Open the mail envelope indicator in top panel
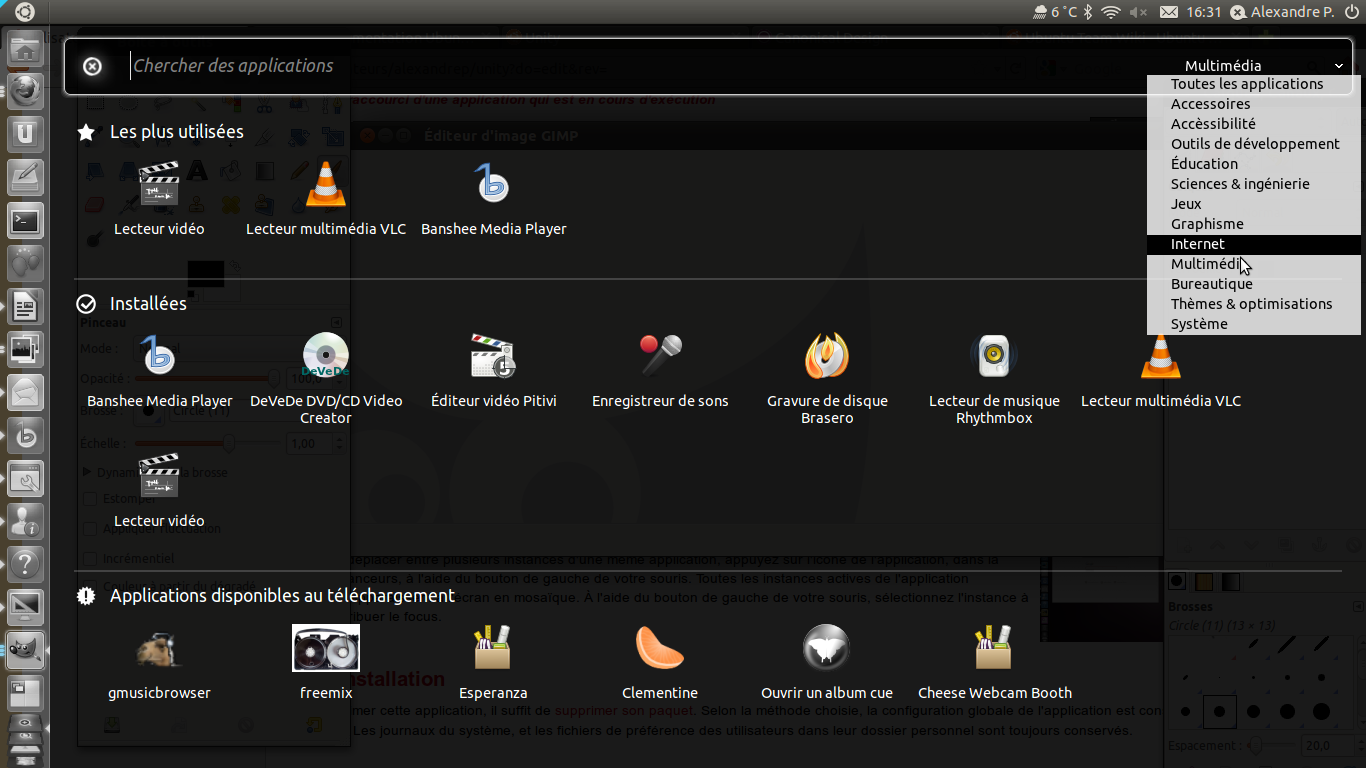The height and width of the screenshot is (768, 1366). pyautogui.click(x=1168, y=12)
